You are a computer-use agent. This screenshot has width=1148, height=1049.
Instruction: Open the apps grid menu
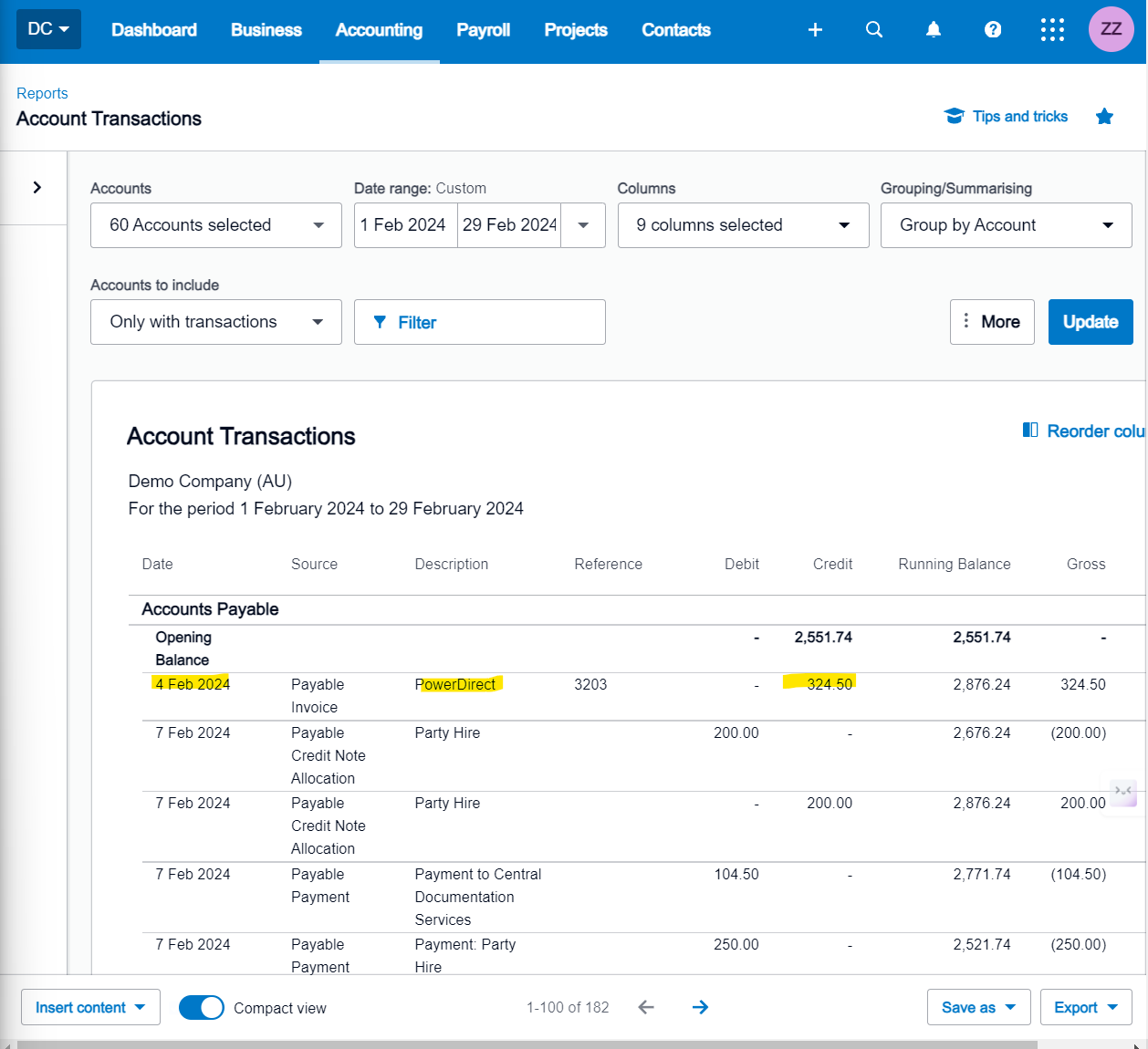click(x=1052, y=30)
